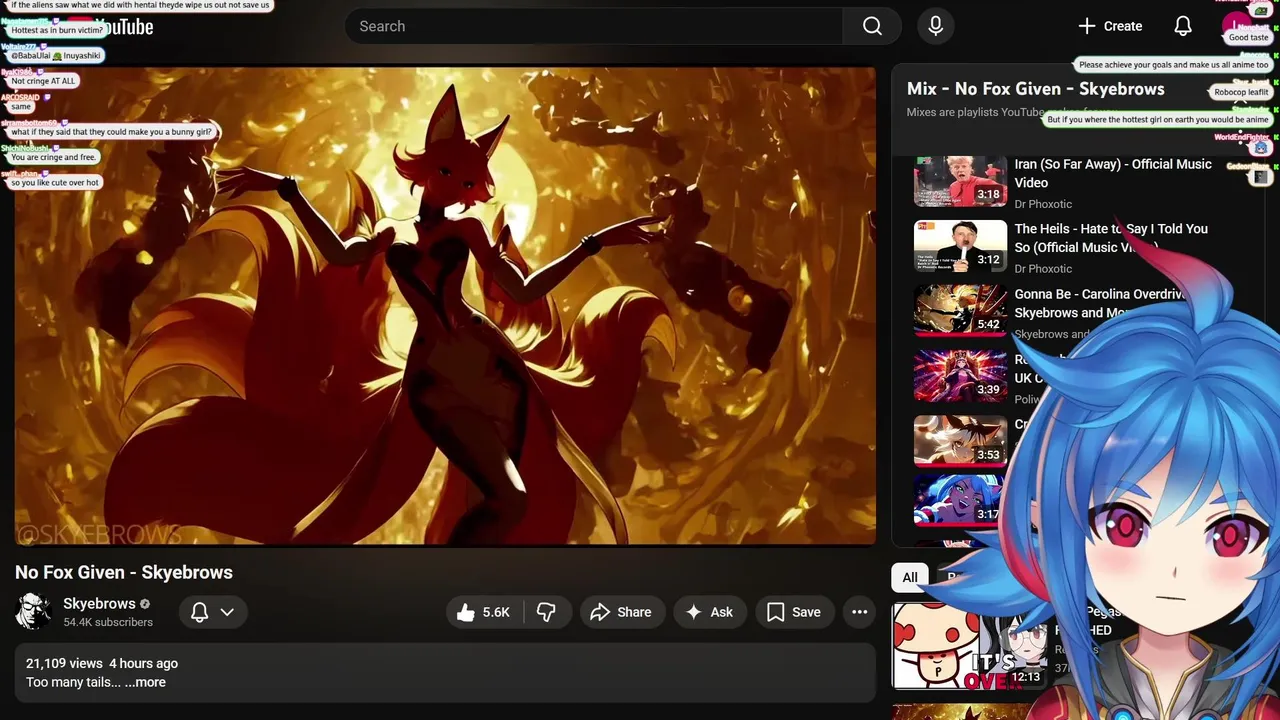Open the Skyebrows channel avatar
The image size is (1280, 720).
33,611
